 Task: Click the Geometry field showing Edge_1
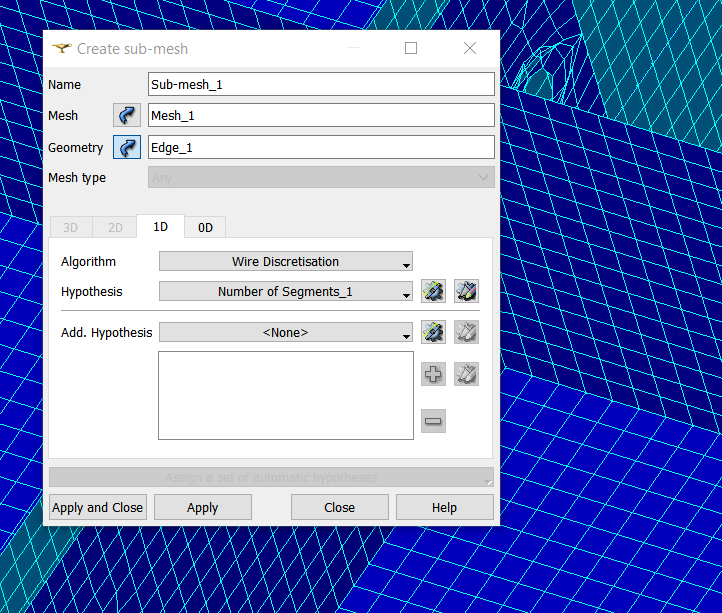click(321, 147)
